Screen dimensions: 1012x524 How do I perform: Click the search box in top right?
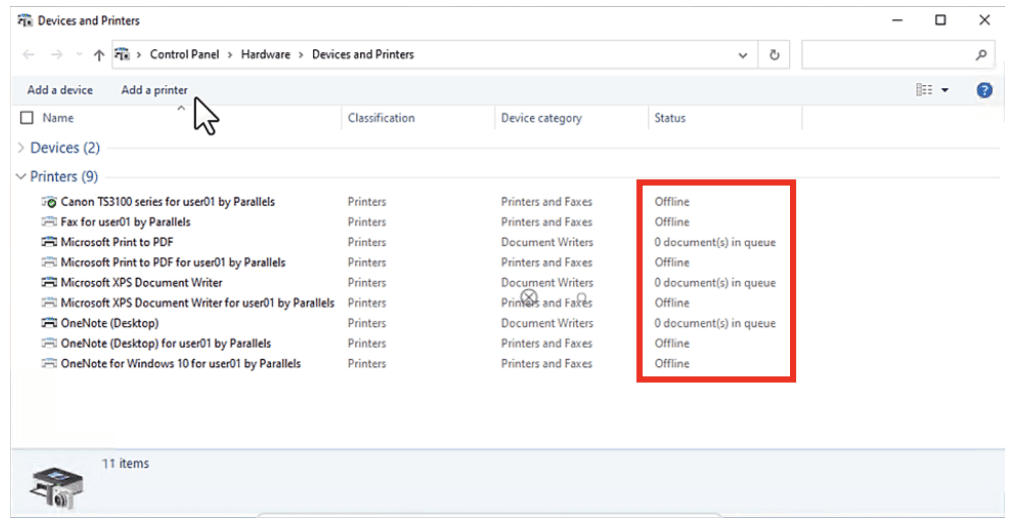(x=885, y=55)
